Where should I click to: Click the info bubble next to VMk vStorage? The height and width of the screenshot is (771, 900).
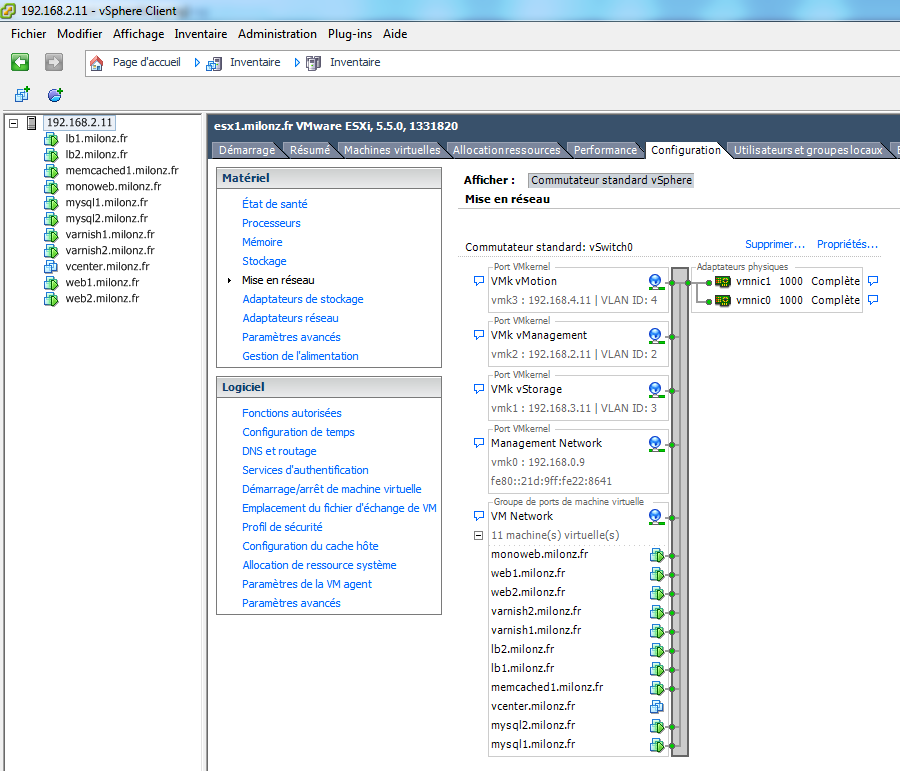click(479, 389)
